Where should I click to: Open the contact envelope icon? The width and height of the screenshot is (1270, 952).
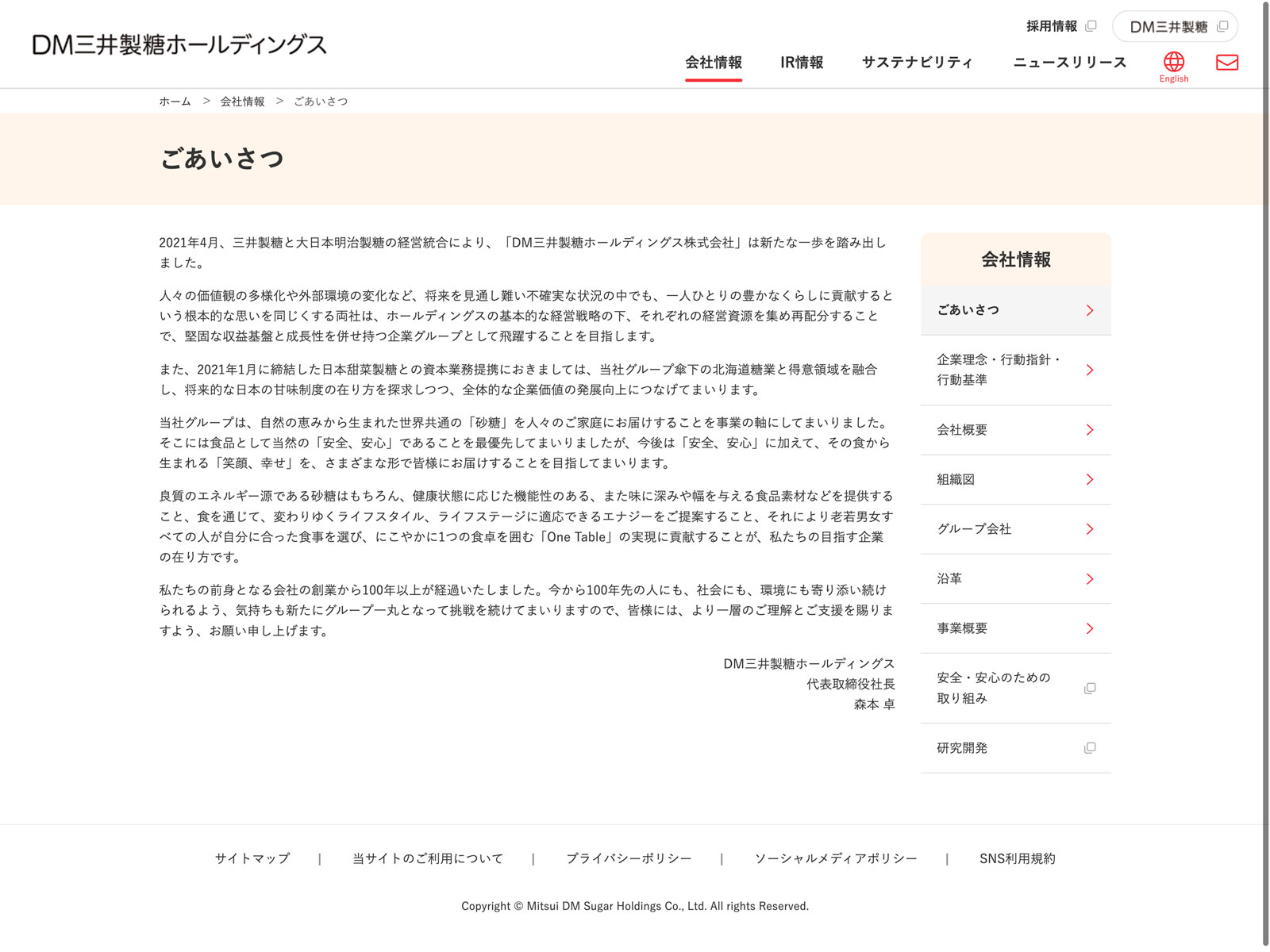pyautogui.click(x=1226, y=62)
